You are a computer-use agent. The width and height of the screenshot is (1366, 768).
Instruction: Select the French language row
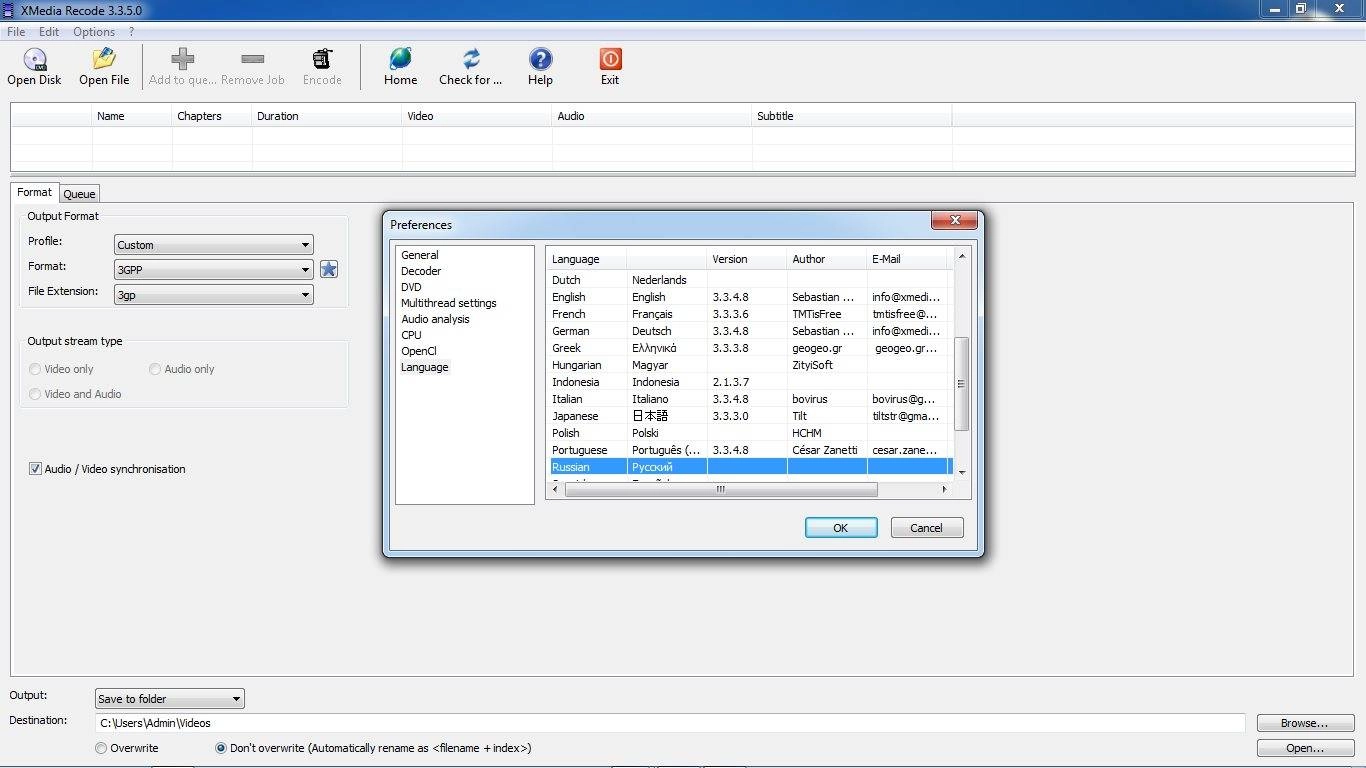(x=750, y=314)
